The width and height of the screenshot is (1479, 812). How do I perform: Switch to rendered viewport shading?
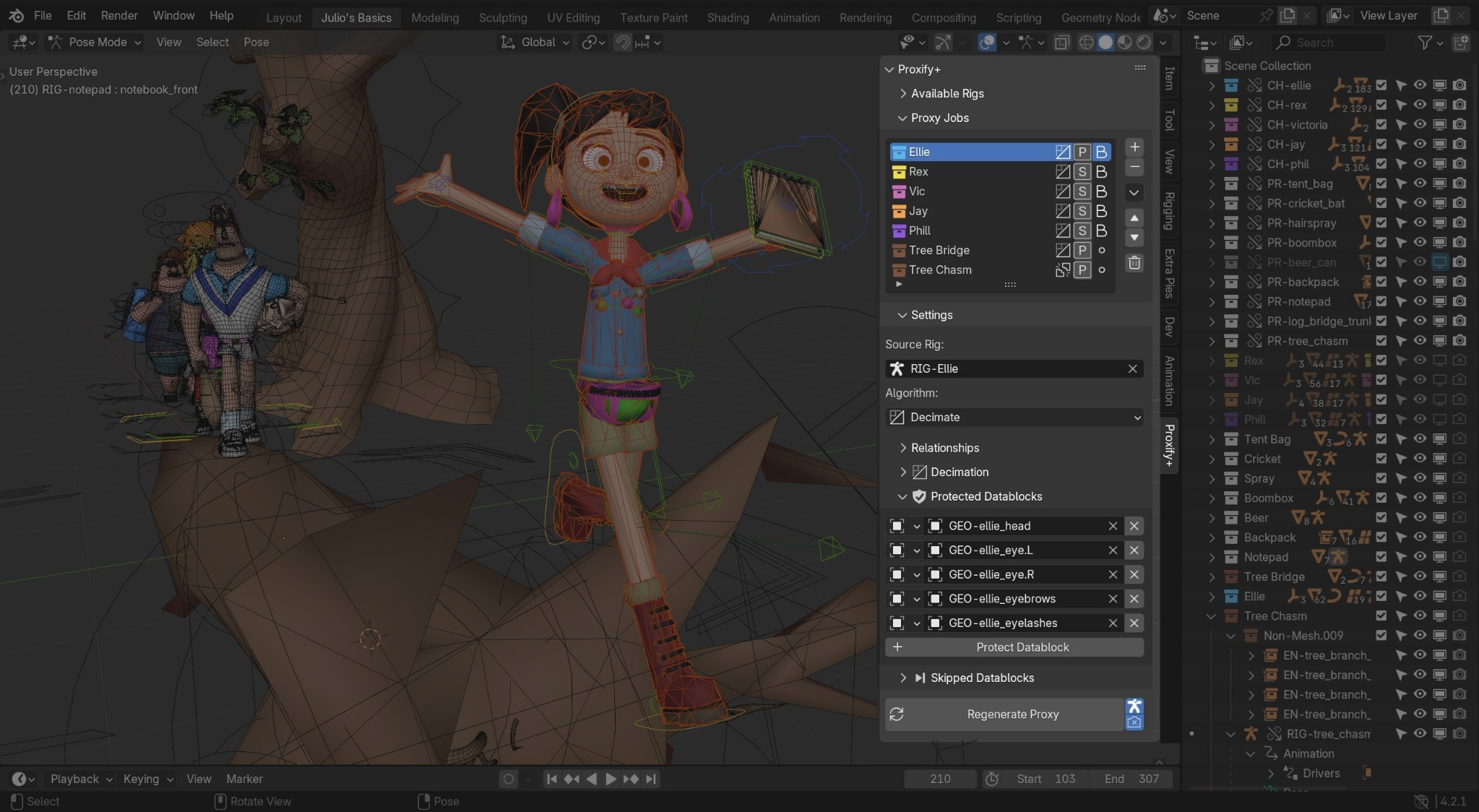click(x=1144, y=43)
